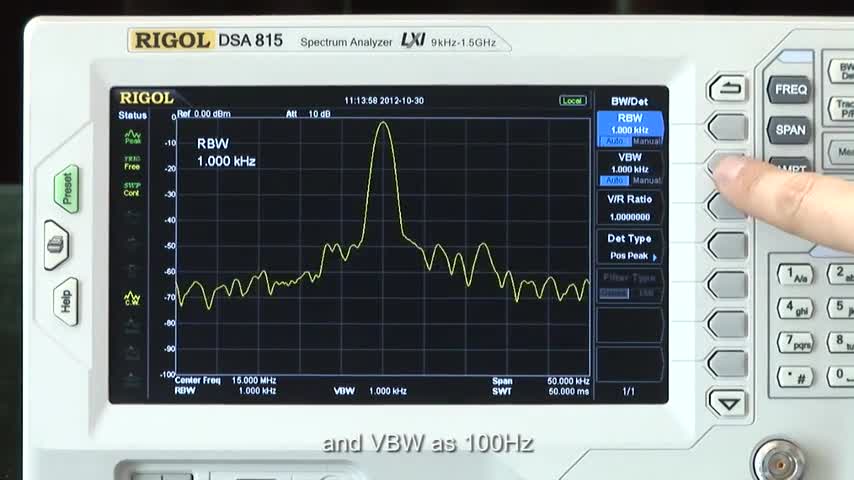
Task: Click the Print button with printer icon
Action: 56,245
